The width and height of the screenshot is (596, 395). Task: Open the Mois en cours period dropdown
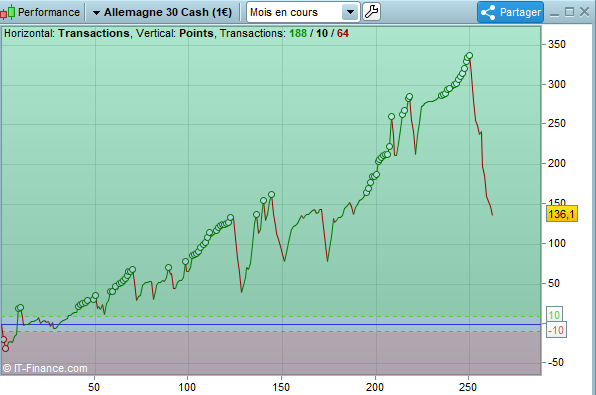click(x=303, y=12)
